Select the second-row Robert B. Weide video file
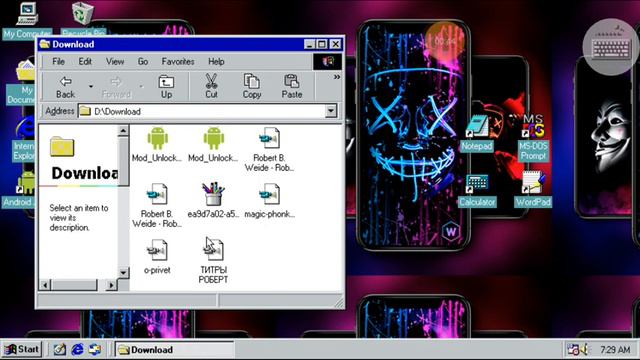 click(x=157, y=205)
